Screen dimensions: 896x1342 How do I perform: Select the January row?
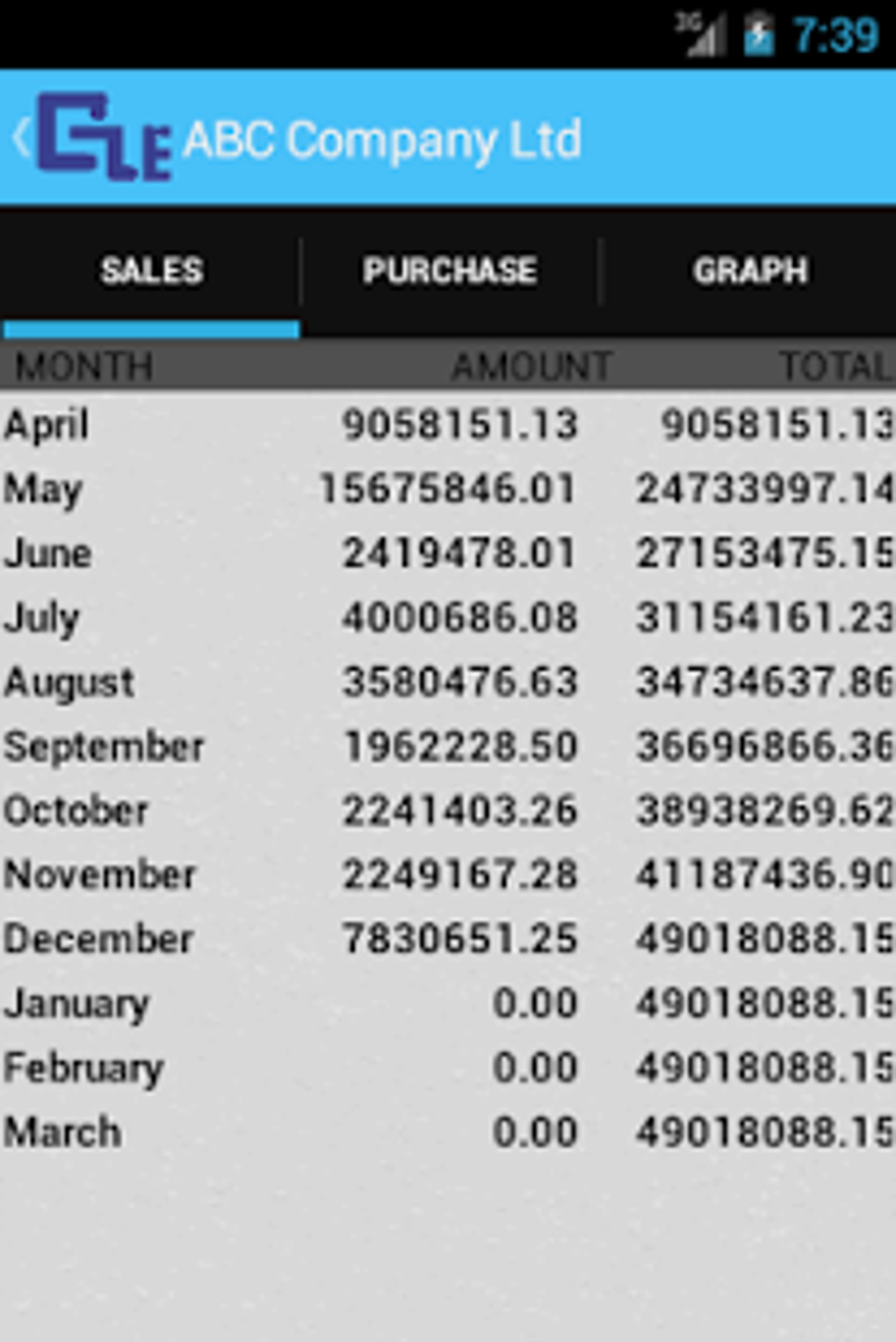pyautogui.click(x=76, y=1004)
